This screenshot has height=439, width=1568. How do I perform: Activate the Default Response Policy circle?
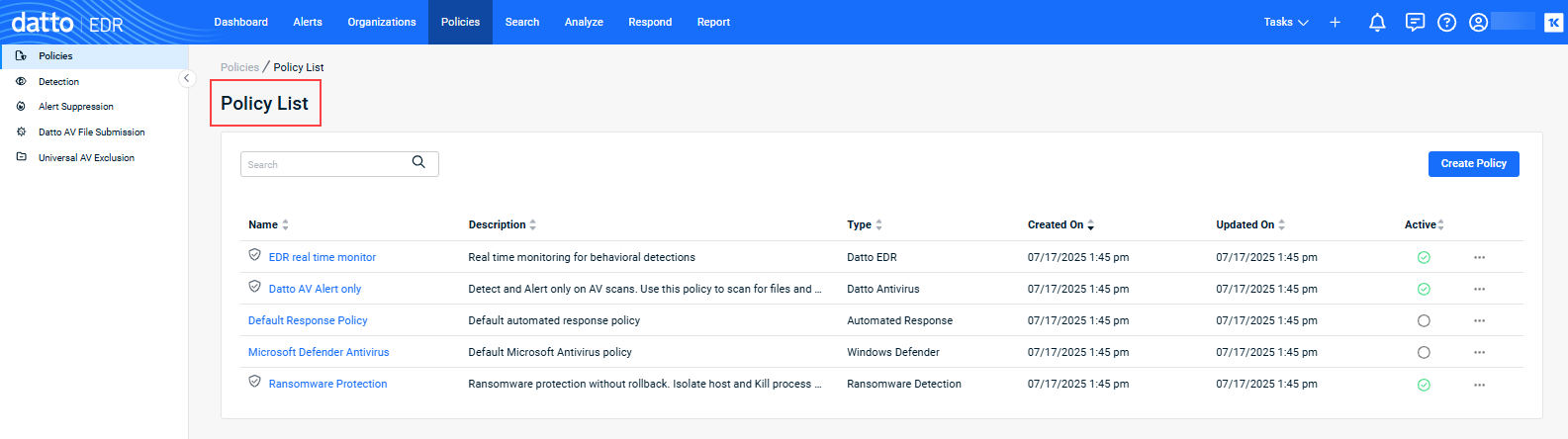(1424, 320)
